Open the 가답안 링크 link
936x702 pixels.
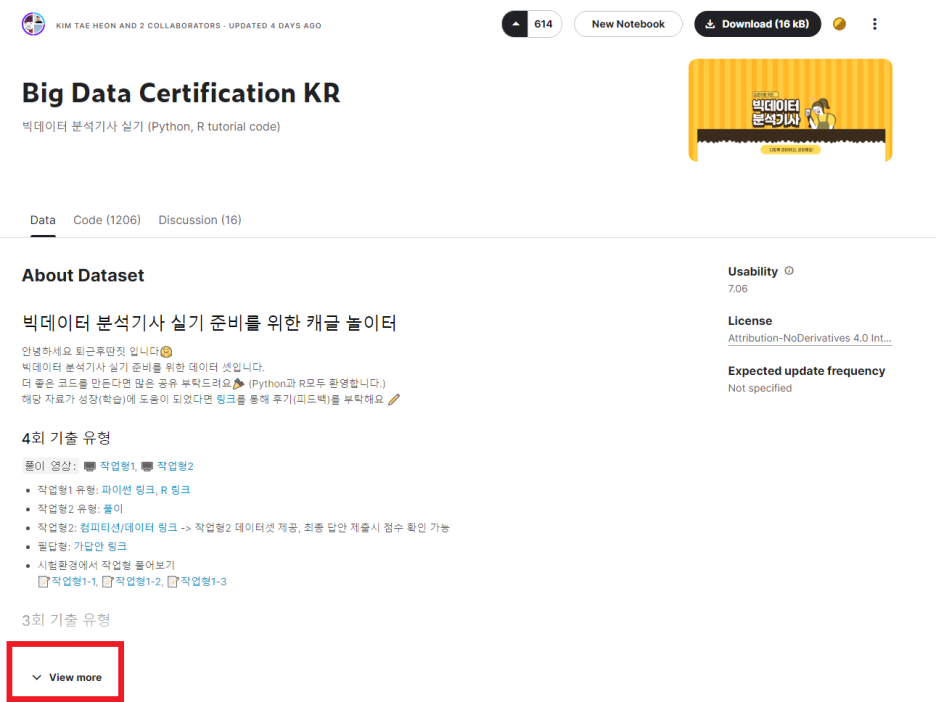click(x=100, y=547)
